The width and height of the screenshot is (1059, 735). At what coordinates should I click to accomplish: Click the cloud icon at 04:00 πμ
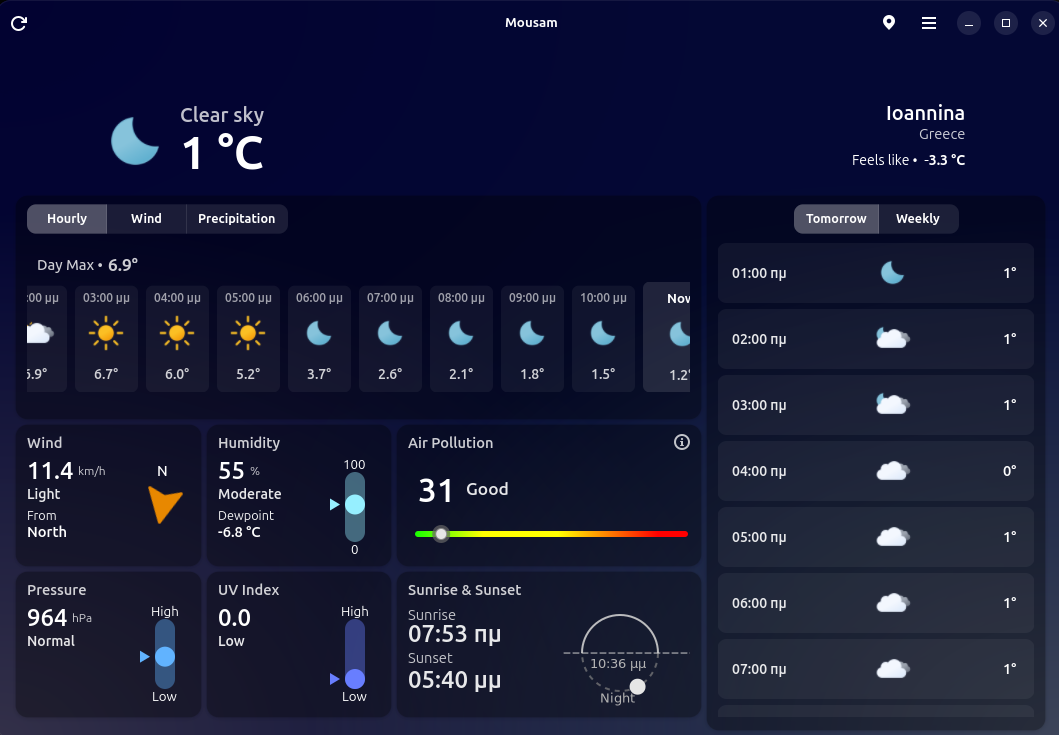[892, 471]
